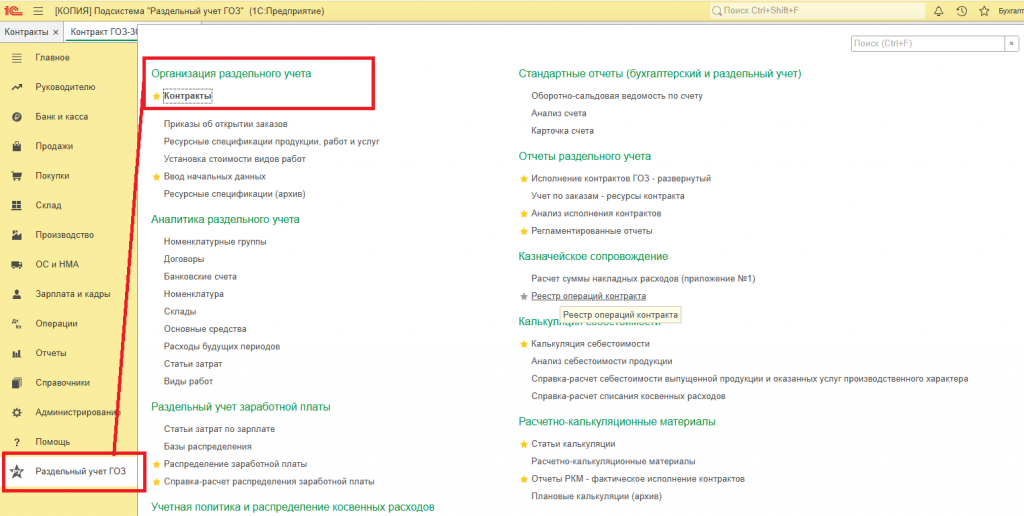Image resolution: width=1024 pixels, height=516 pixels.
Task: Click the Справочники books icon
Action: pos(18,383)
